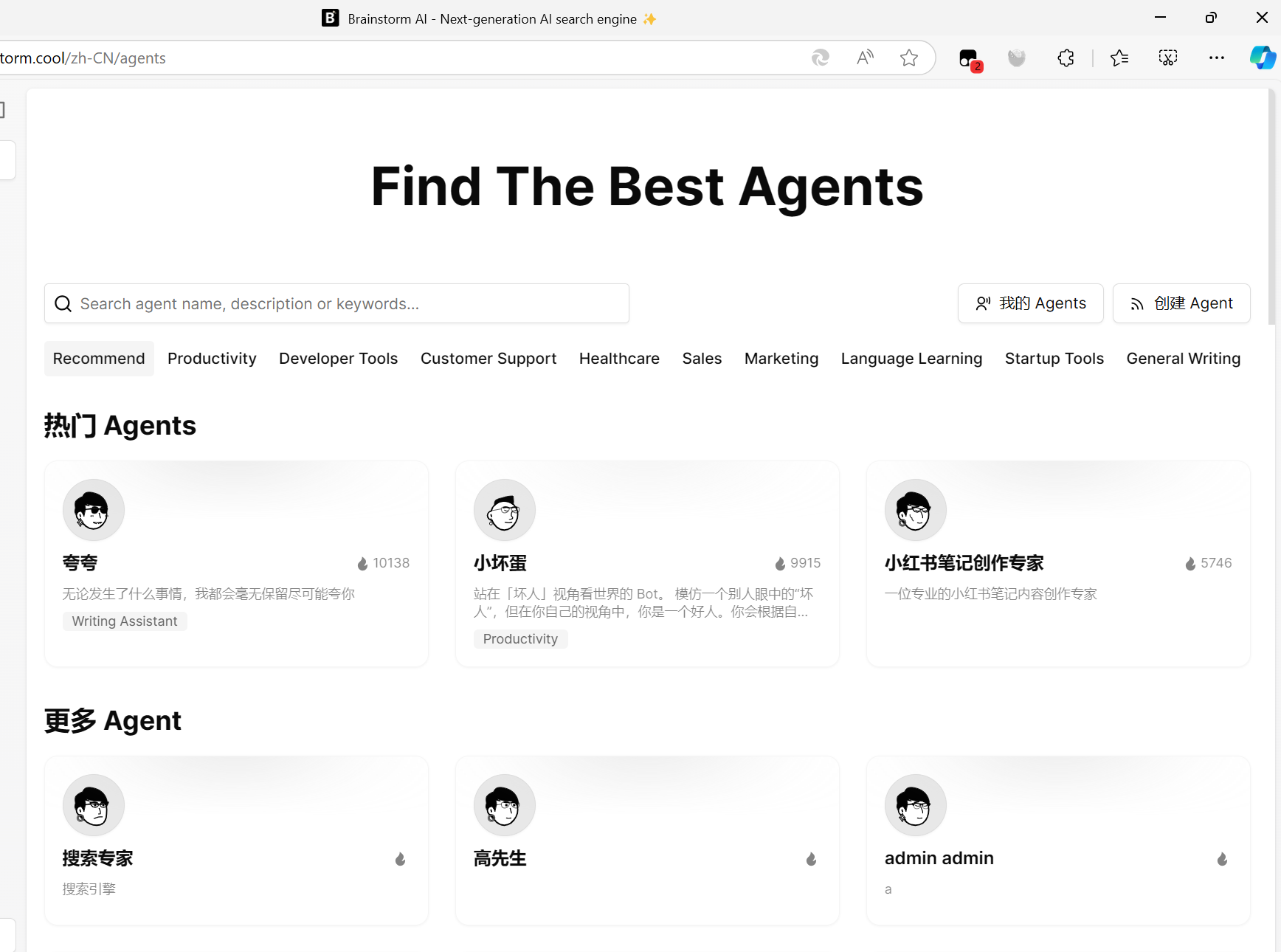Viewport: 1281px width, 952px height.
Task: Add page to favorites with star icon
Action: point(909,58)
